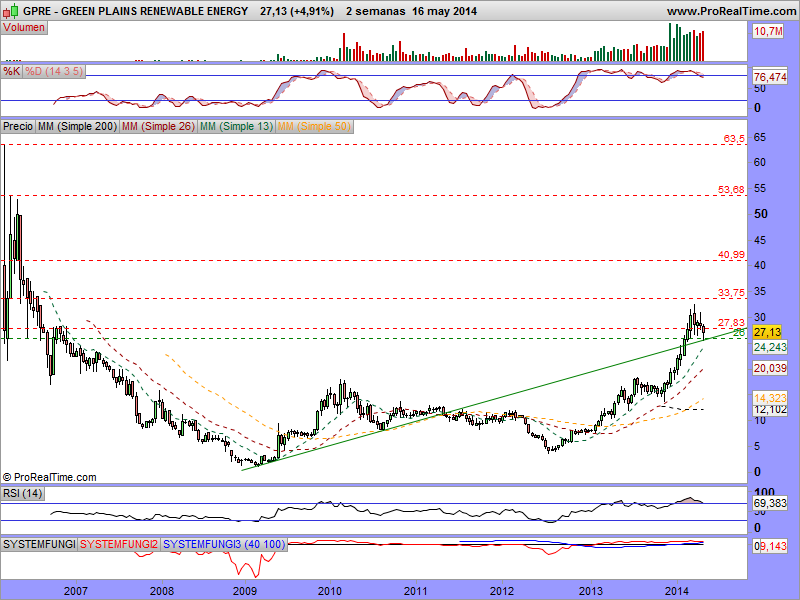800x600 pixels.
Task: Click the 2012 year label on time axis
Action: (502, 591)
